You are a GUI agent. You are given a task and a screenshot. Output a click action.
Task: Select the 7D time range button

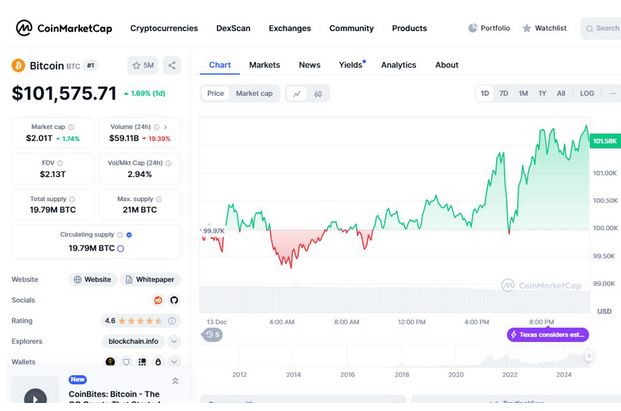504,93
